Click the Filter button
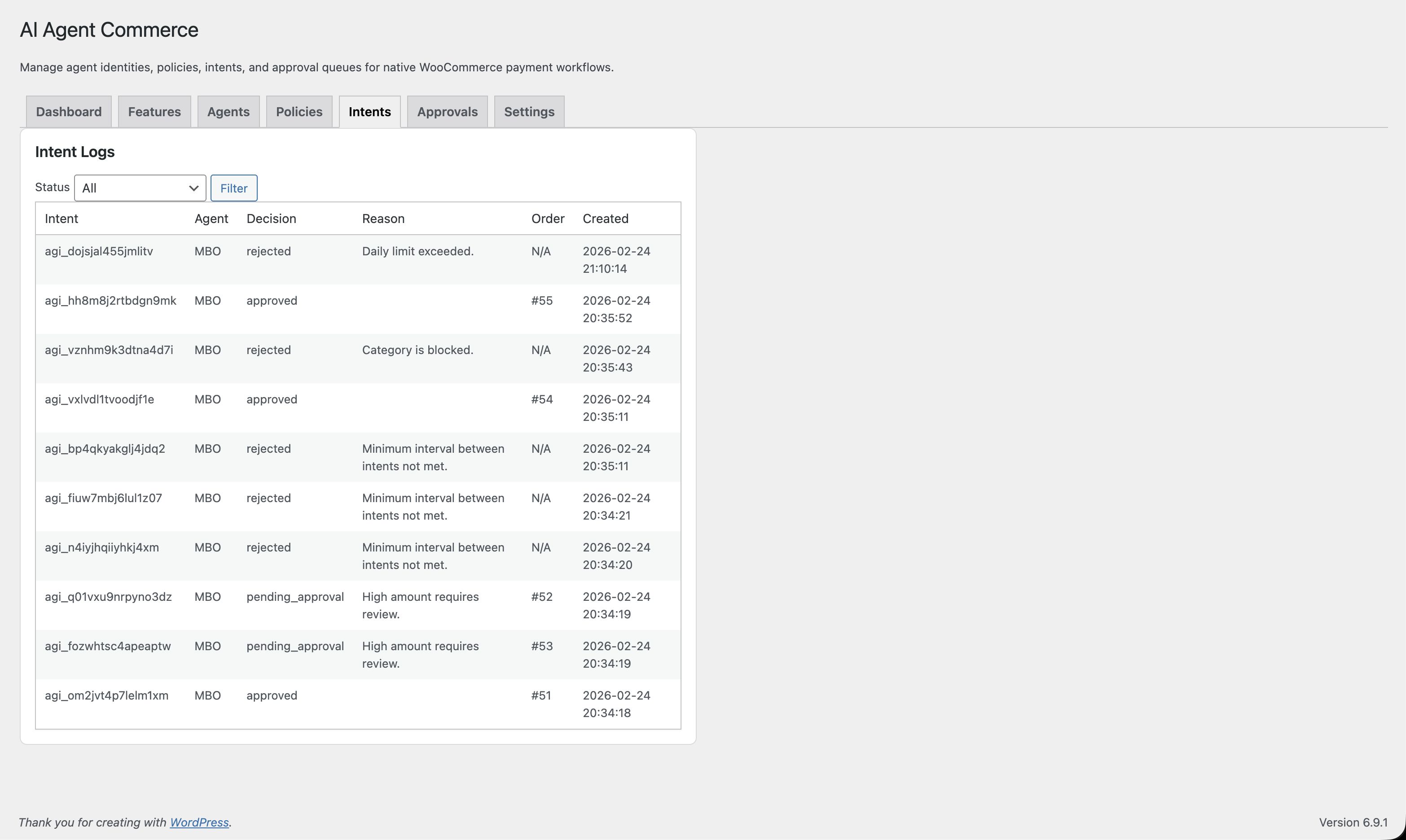 [234, 188]
